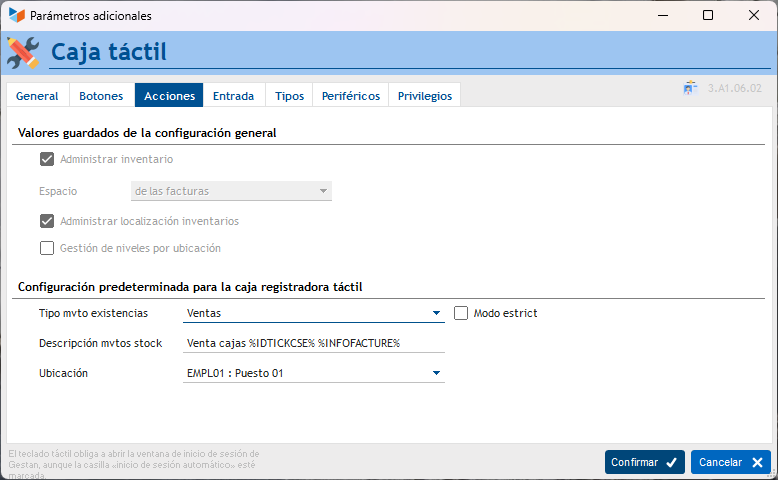Switch to the Privilegios tab

[424, 96]
